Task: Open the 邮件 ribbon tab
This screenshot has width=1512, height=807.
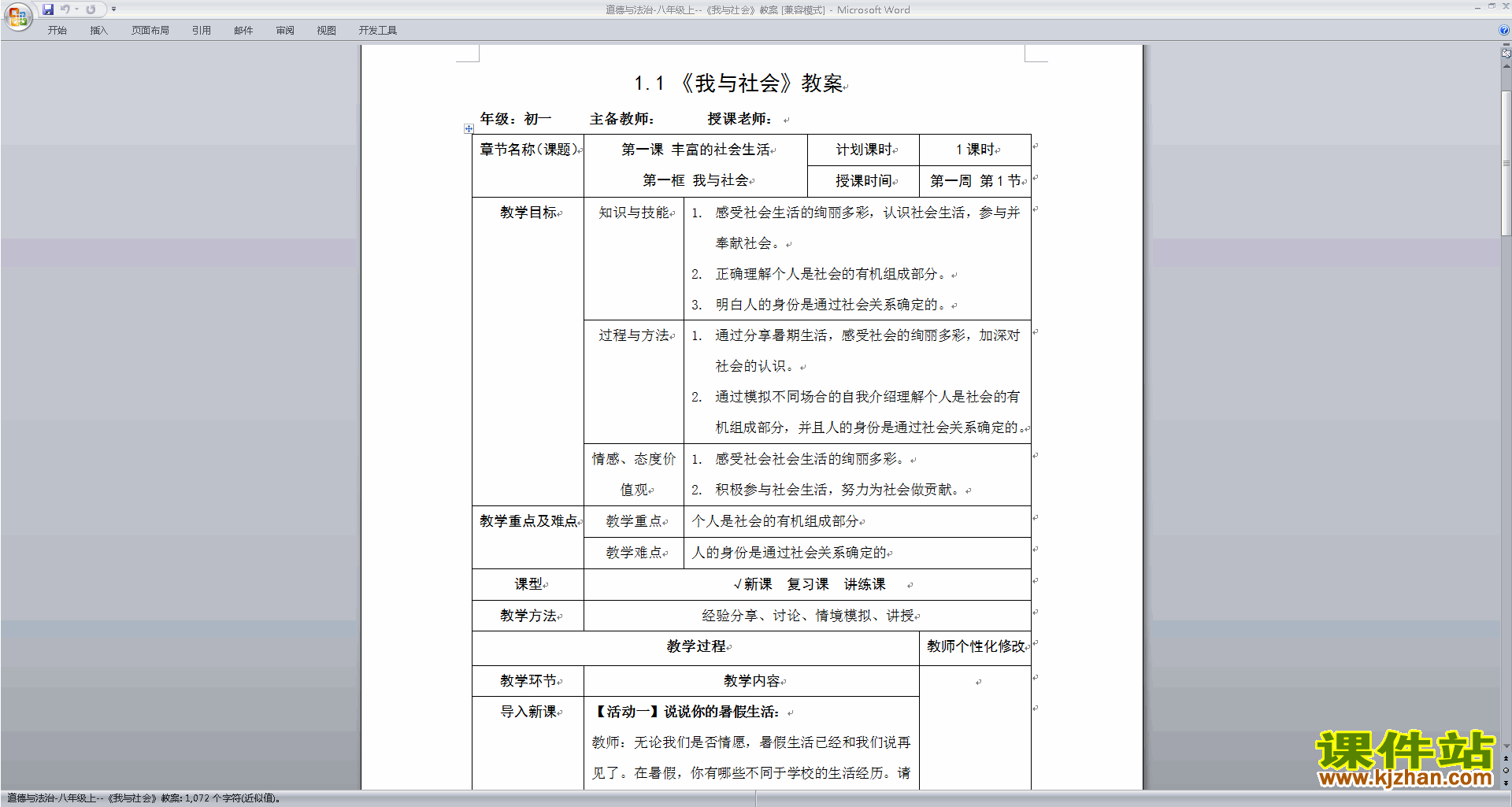Action: 243,31
